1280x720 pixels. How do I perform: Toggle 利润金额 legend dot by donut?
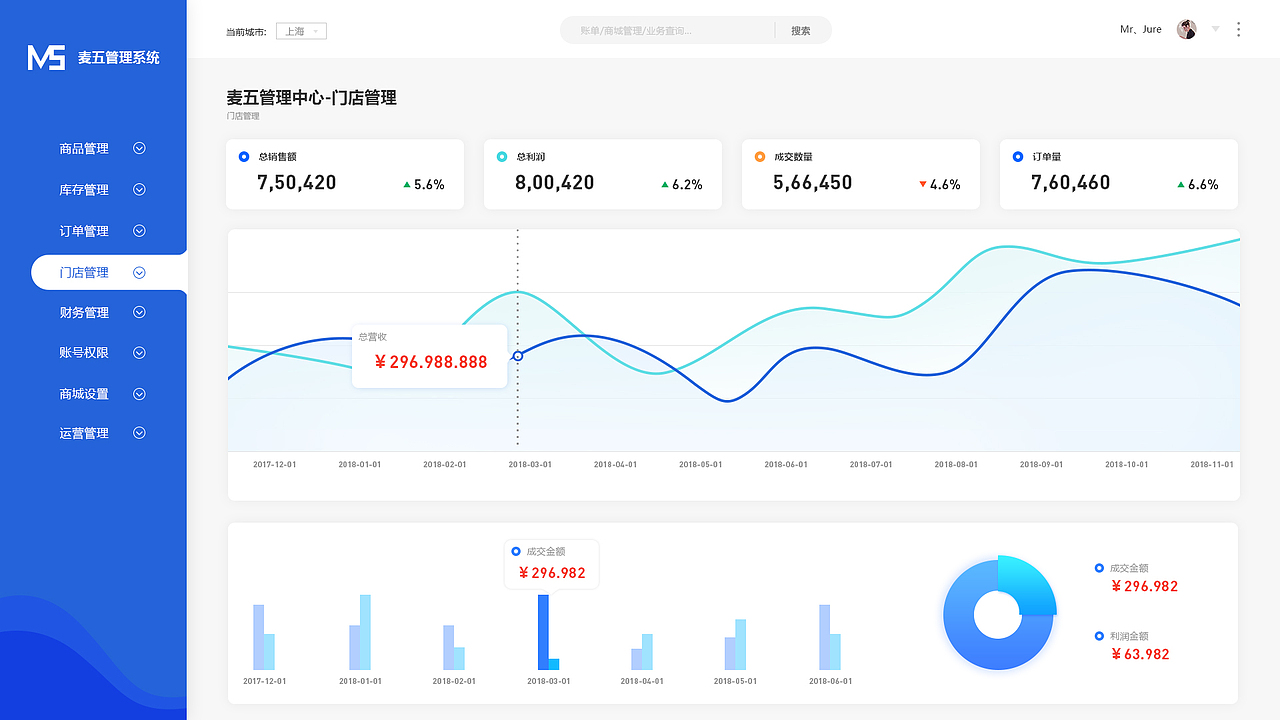(1099, 636)
